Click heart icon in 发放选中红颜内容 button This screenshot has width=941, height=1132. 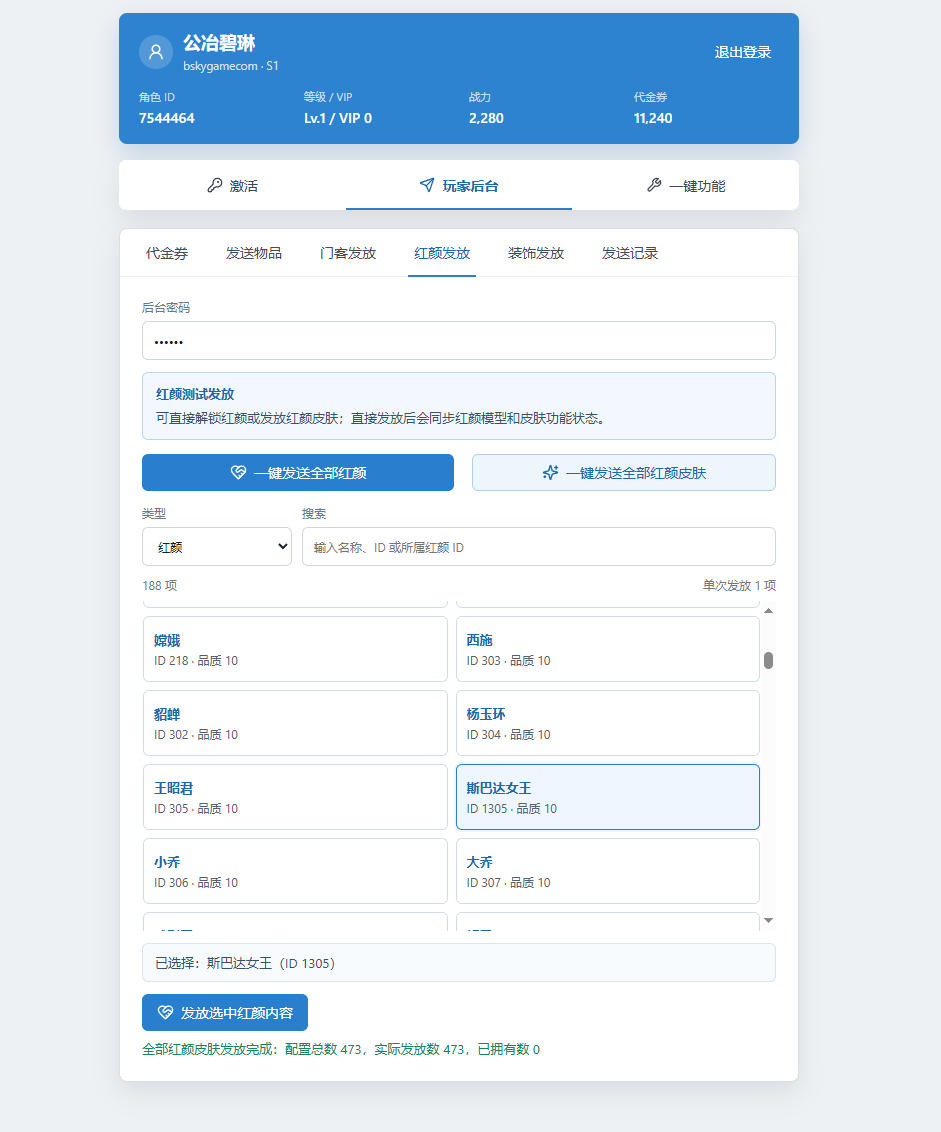165,1012
